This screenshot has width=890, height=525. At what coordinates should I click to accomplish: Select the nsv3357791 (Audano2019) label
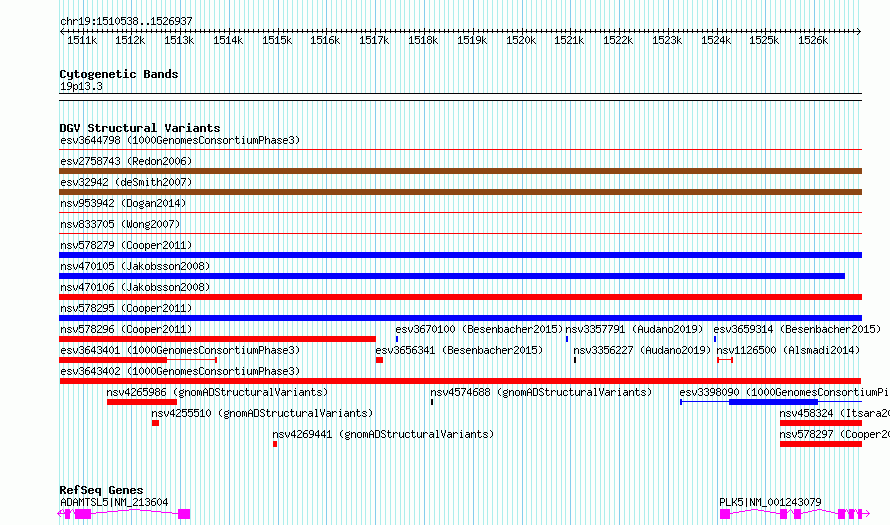tap(634, 329)
